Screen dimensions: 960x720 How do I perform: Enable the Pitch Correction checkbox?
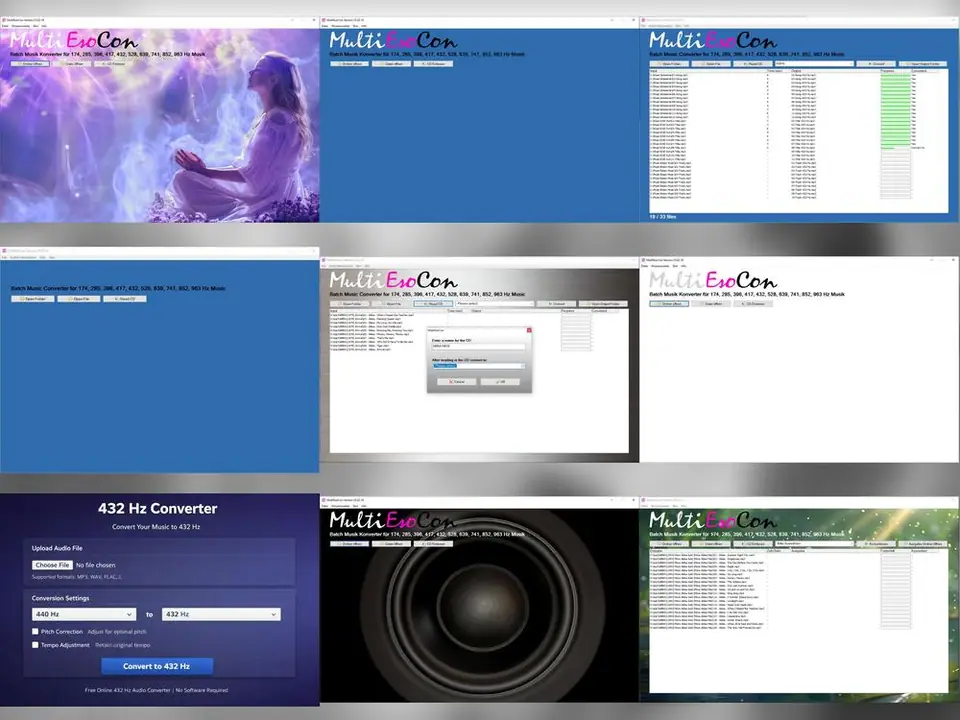click(x=35, y=632)
